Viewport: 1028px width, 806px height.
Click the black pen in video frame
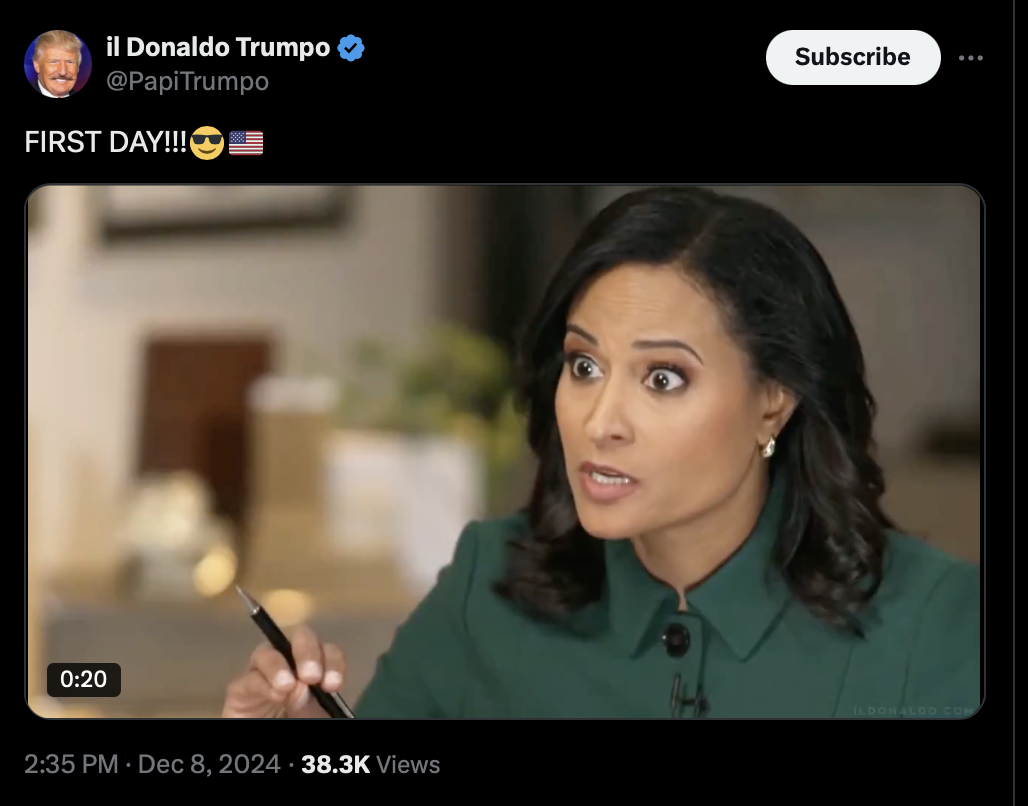(x=294, y=653)
